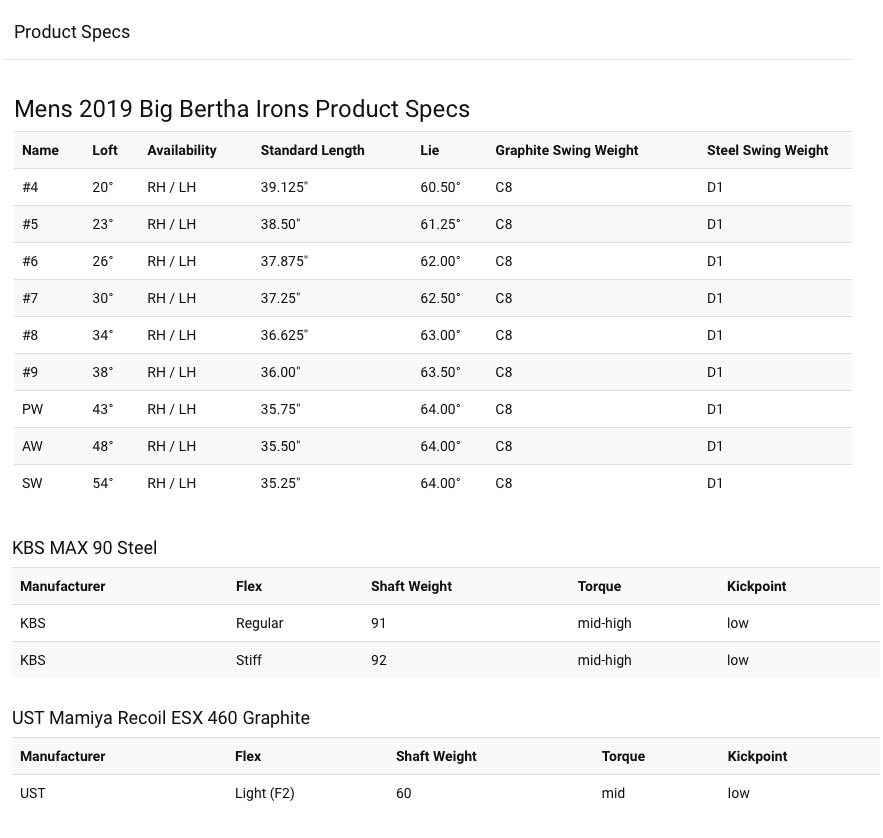Click mid-high torque in Regular flex row
This screenshot has width=883, height=838.
[x=604, y=623]
